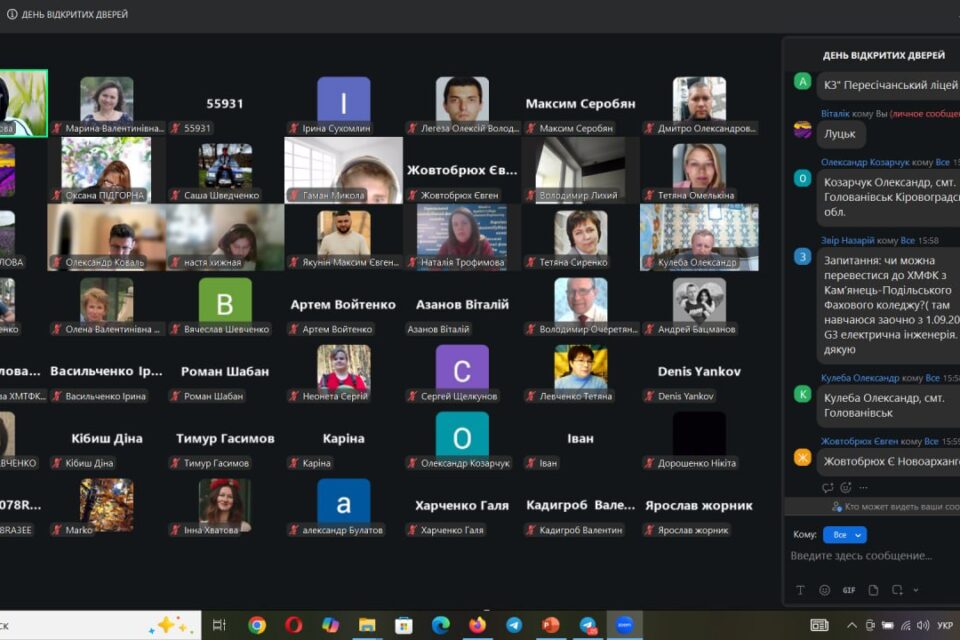This screenshot has height=640, width=960.
Task: Select the александр Булатов participant tile avatar
Action: [x=343, y=501]
